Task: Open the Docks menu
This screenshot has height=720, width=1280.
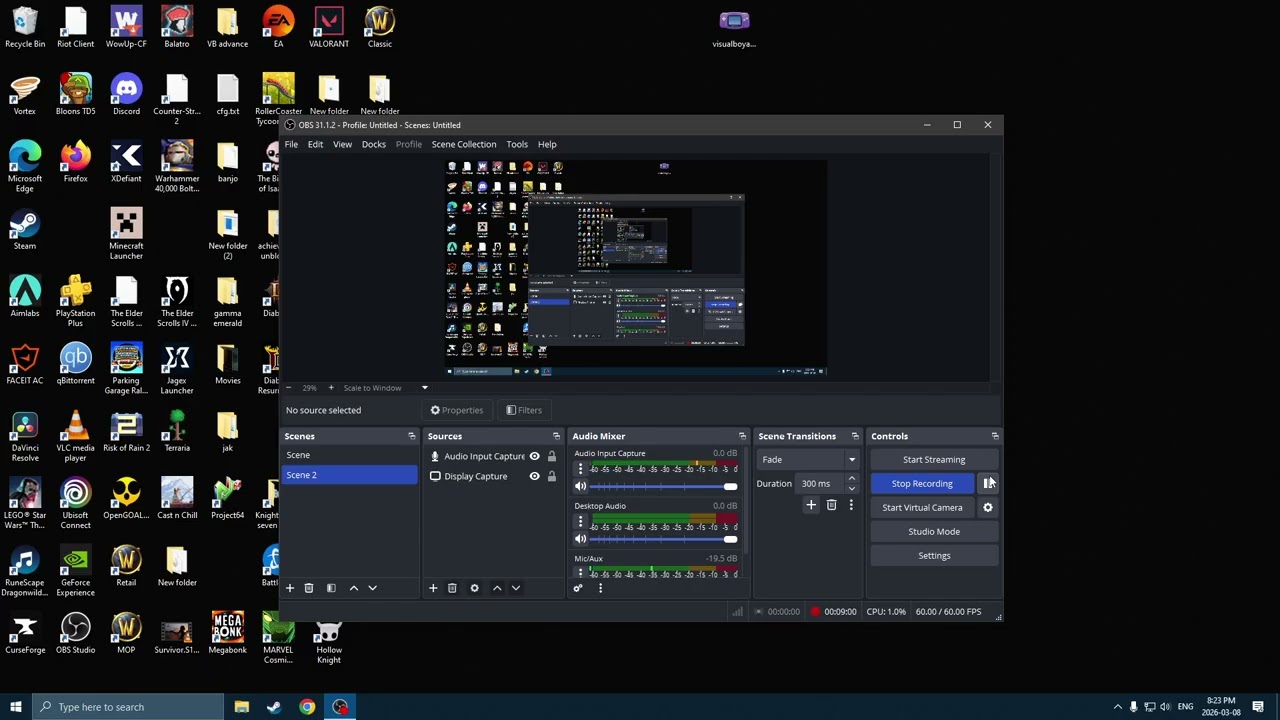Action: [x=374, y=145]
